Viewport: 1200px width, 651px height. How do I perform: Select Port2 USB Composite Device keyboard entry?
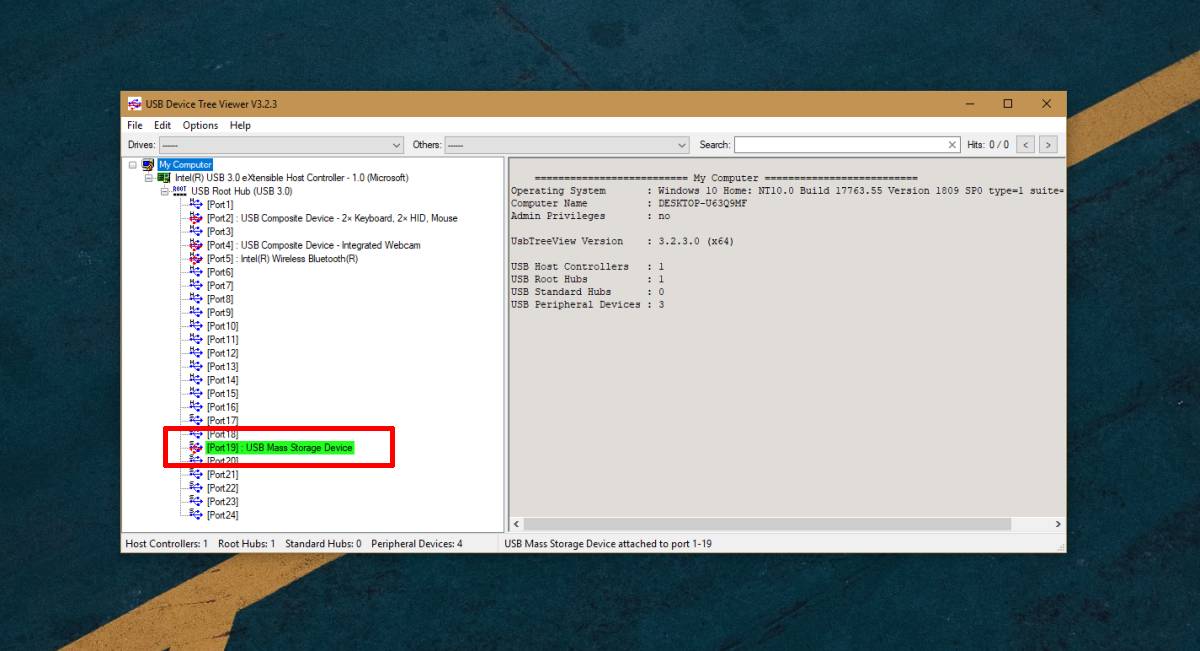coord(332,218)
